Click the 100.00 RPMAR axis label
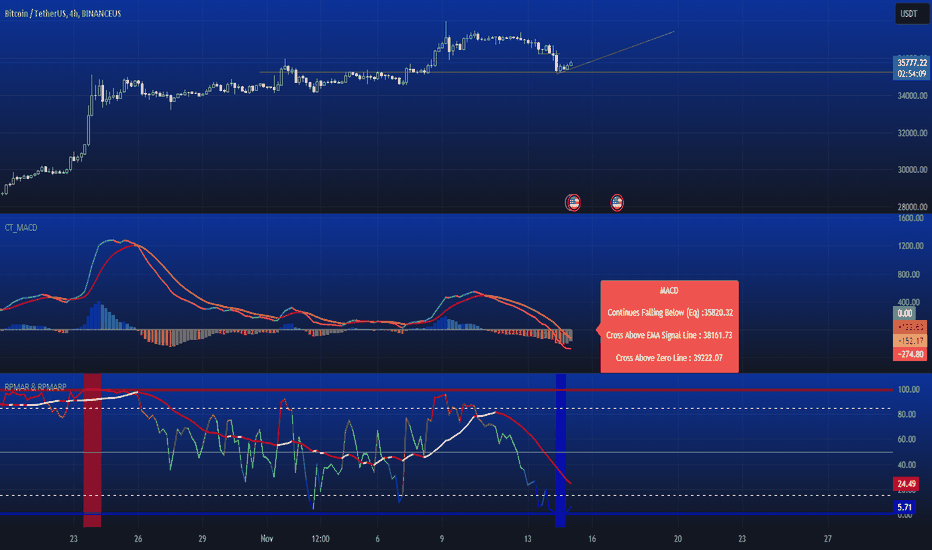 909,389
